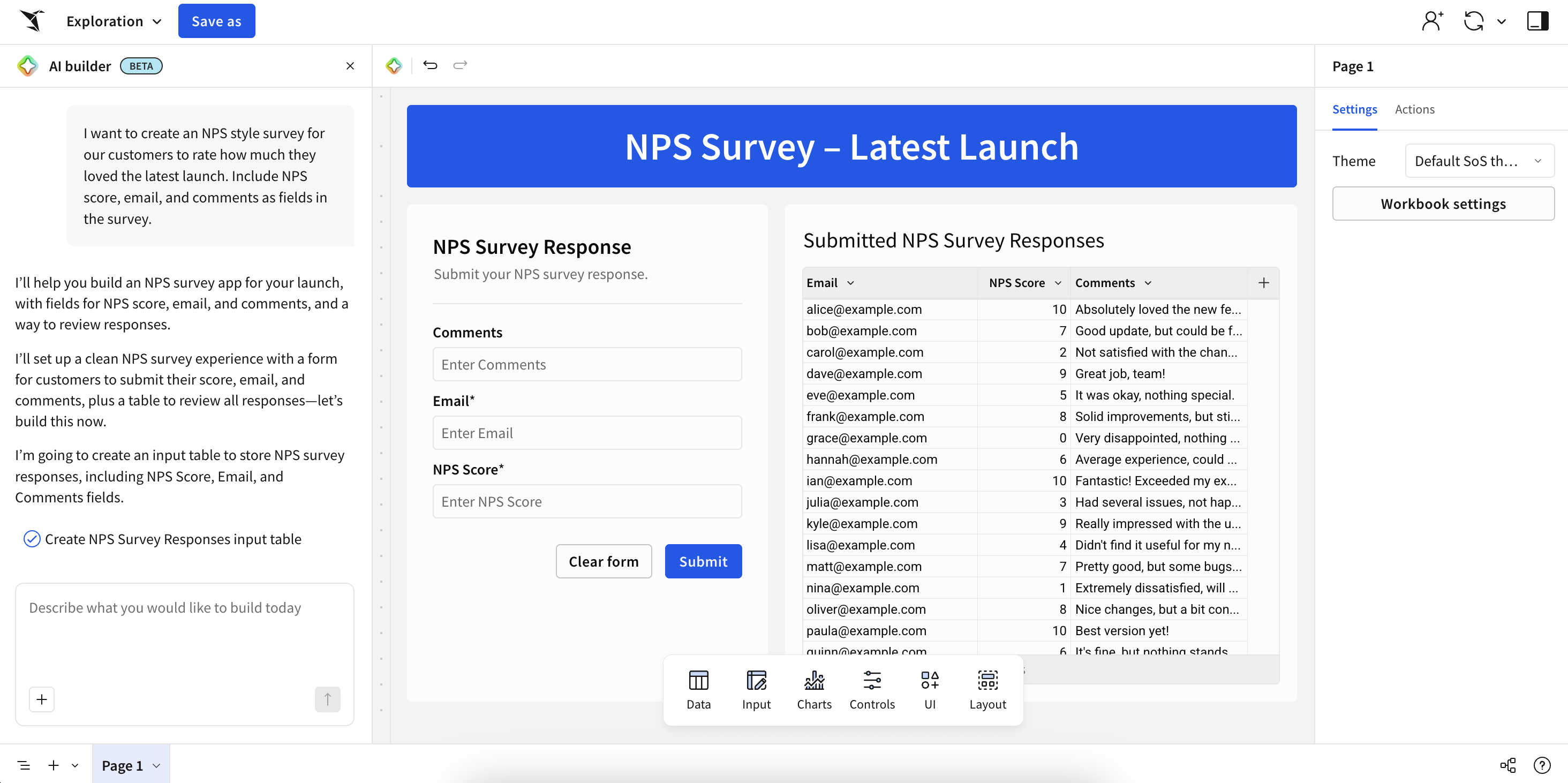
Task: Open the Theme dropdown
Action: pyautogui.click(x=1479, y=161)
